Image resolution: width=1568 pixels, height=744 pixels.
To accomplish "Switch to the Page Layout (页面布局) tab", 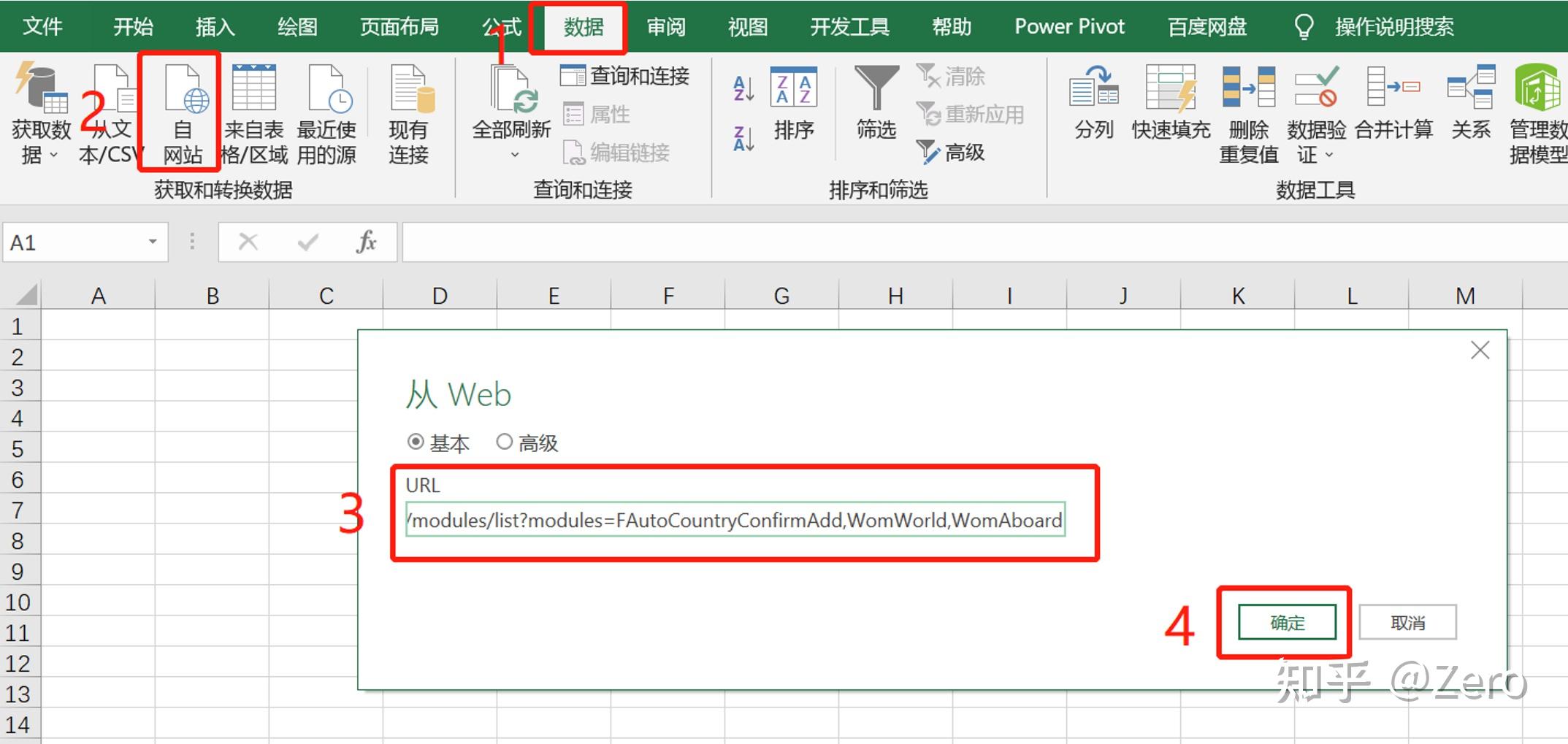I will 399,27.
